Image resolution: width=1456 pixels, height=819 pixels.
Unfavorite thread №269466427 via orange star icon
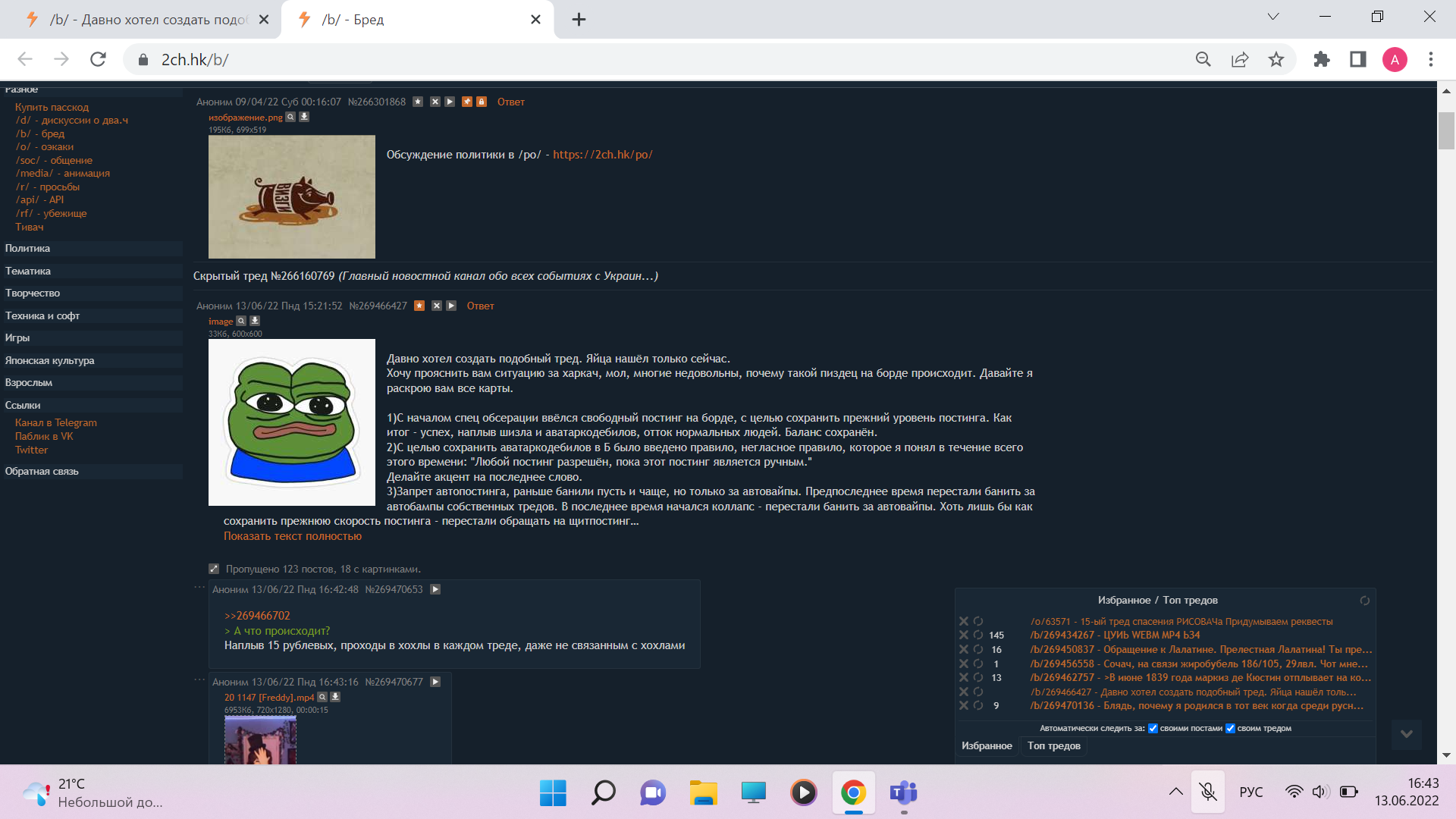pyautogui.click(x=419, y=306)
